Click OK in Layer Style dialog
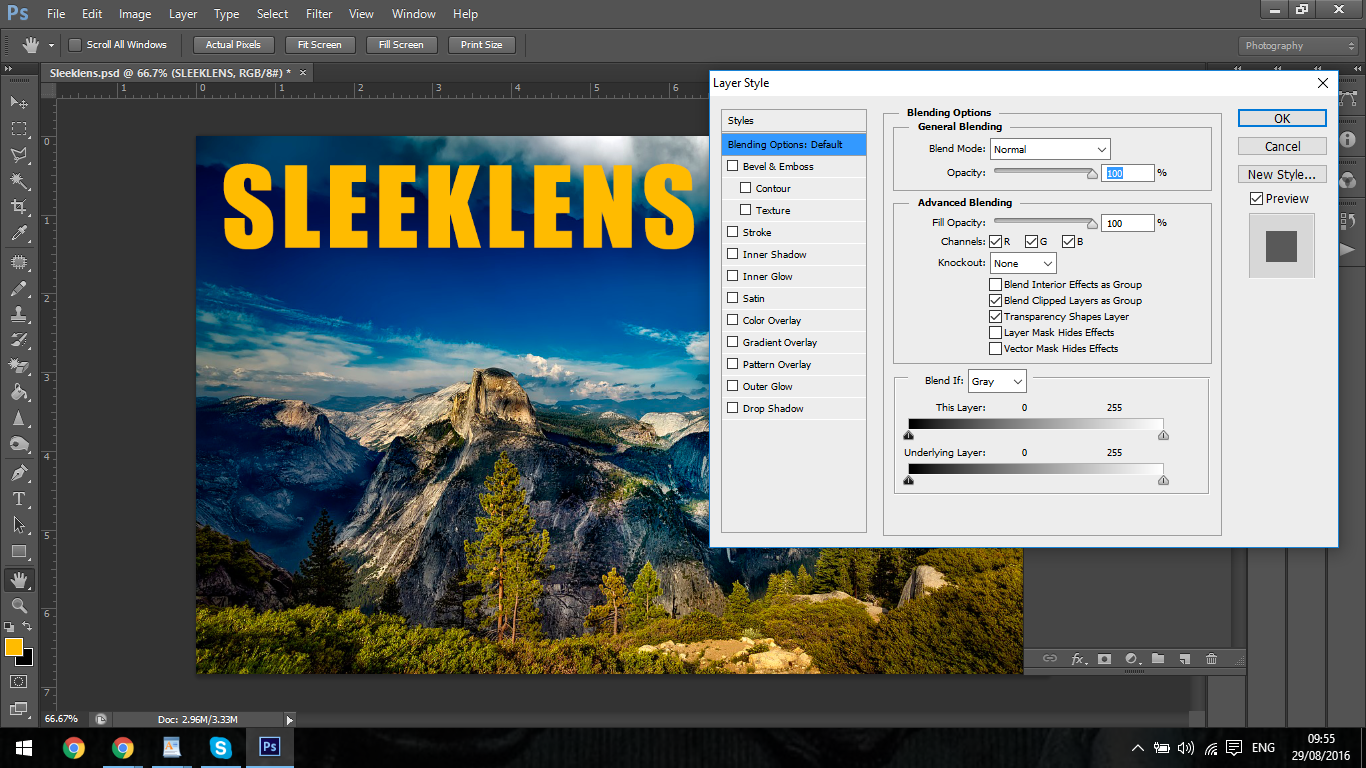The height and width of the screenshot is (768, 1366). point(1282,118)
